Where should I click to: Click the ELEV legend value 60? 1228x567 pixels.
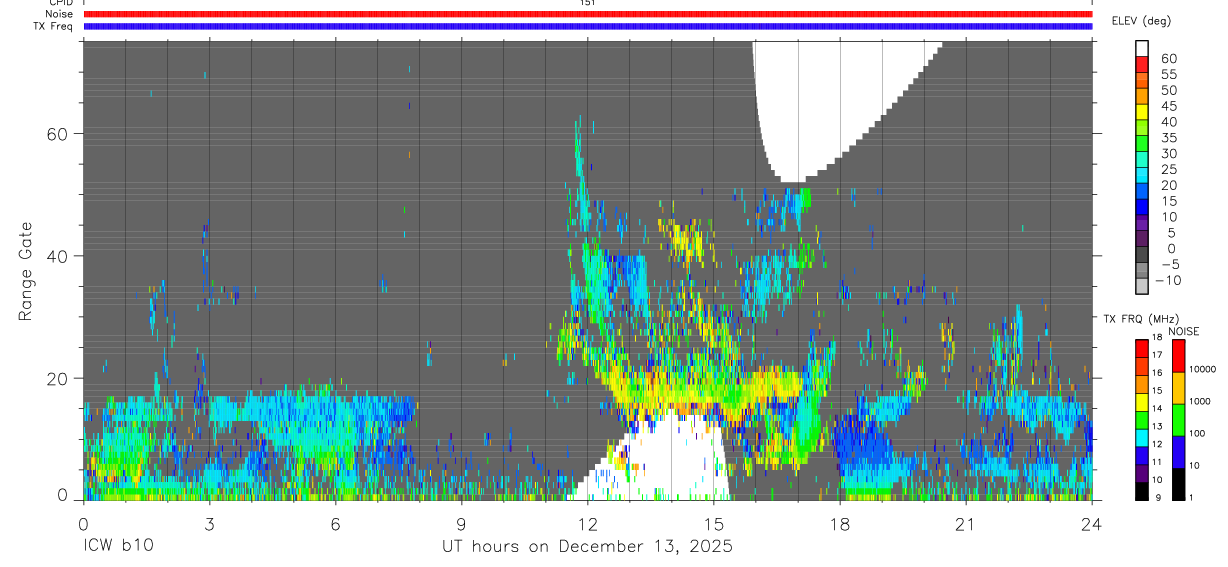coord(1168,58)
